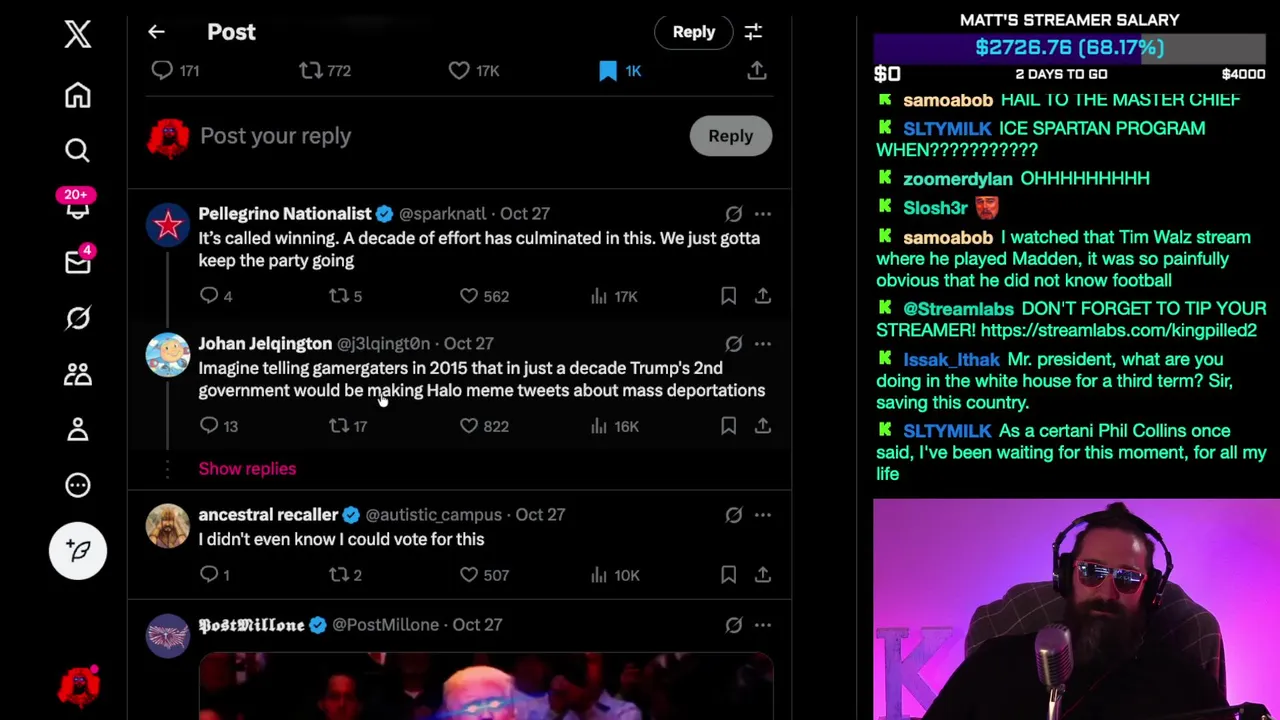Open Communities people icon in sidebar
The width and height of the screenshot is (1280, 720).
tap(78, 374)
